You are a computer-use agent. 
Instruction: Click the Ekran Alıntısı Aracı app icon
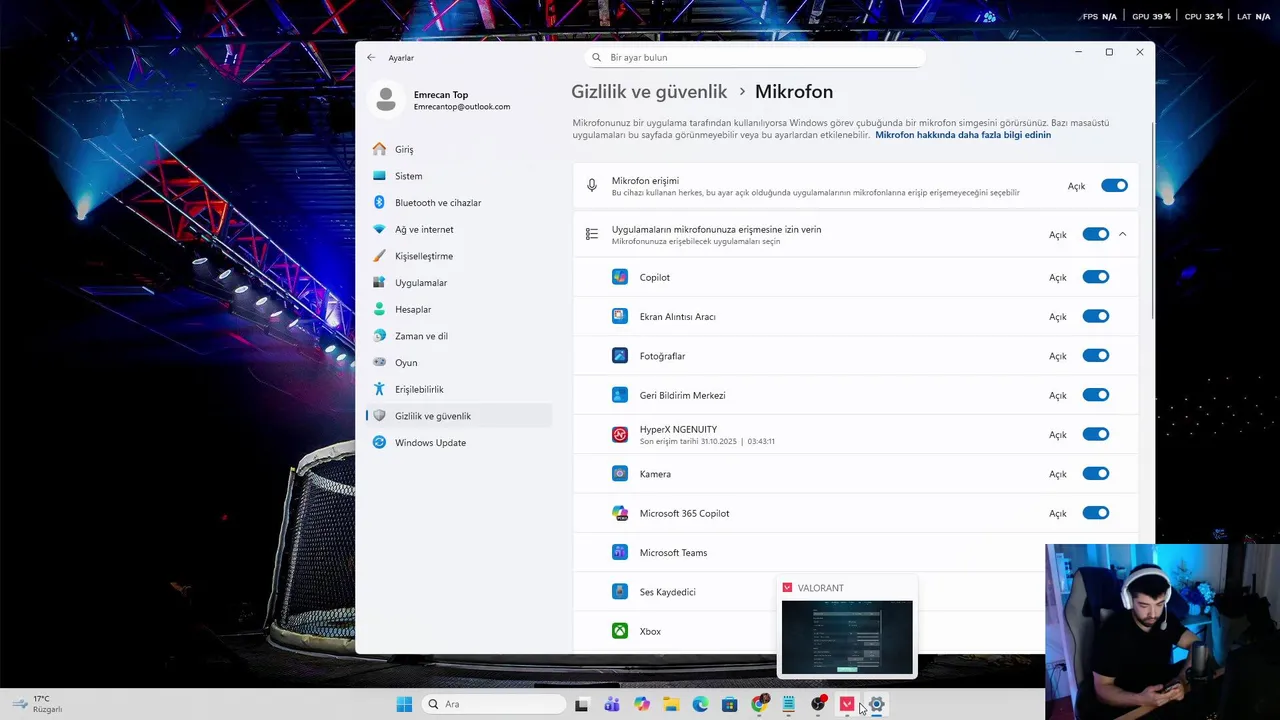pyautogui.click(x=620, y=316)
